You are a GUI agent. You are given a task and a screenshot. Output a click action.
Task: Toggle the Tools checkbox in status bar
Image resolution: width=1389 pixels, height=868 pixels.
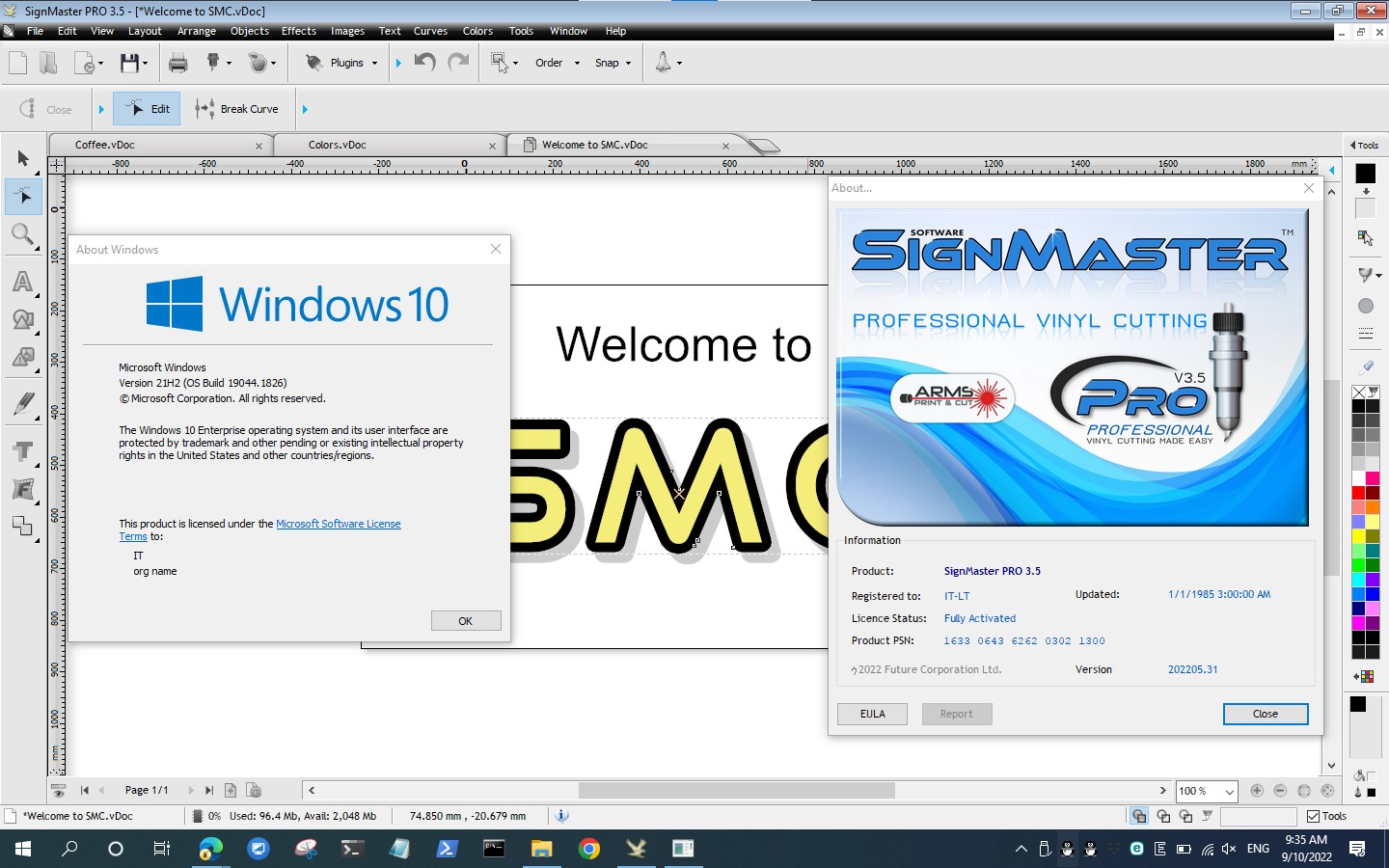coord(1313,816)
